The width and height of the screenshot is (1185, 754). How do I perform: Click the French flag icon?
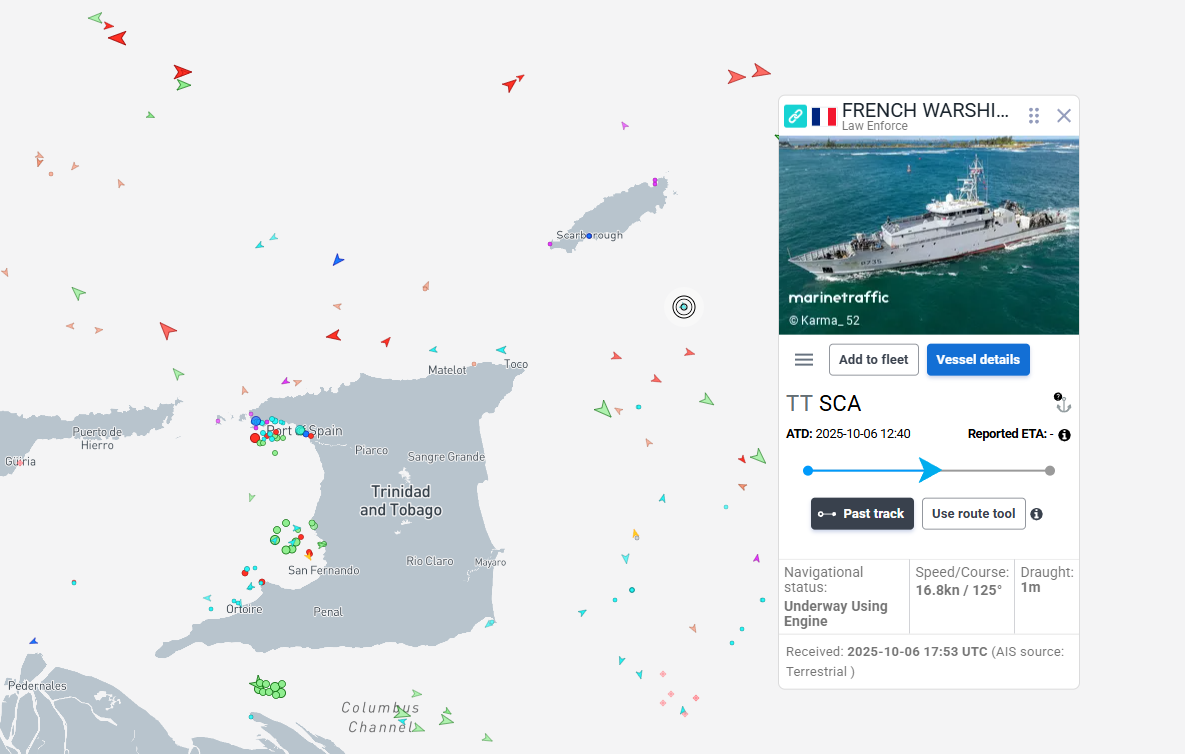[x=824, y=116]
